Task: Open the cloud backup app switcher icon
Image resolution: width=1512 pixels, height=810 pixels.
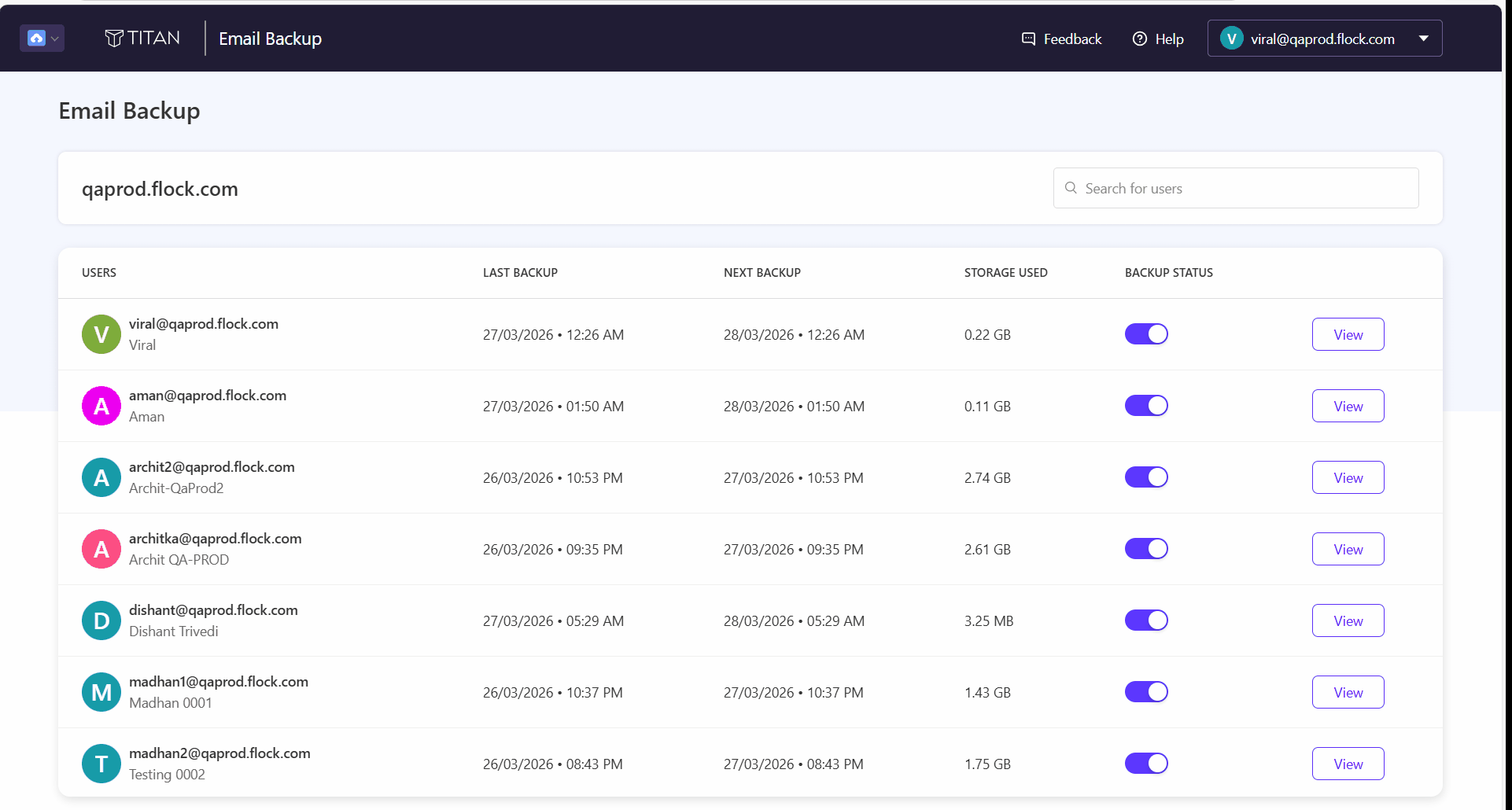Action: click(x=36, y=38)
